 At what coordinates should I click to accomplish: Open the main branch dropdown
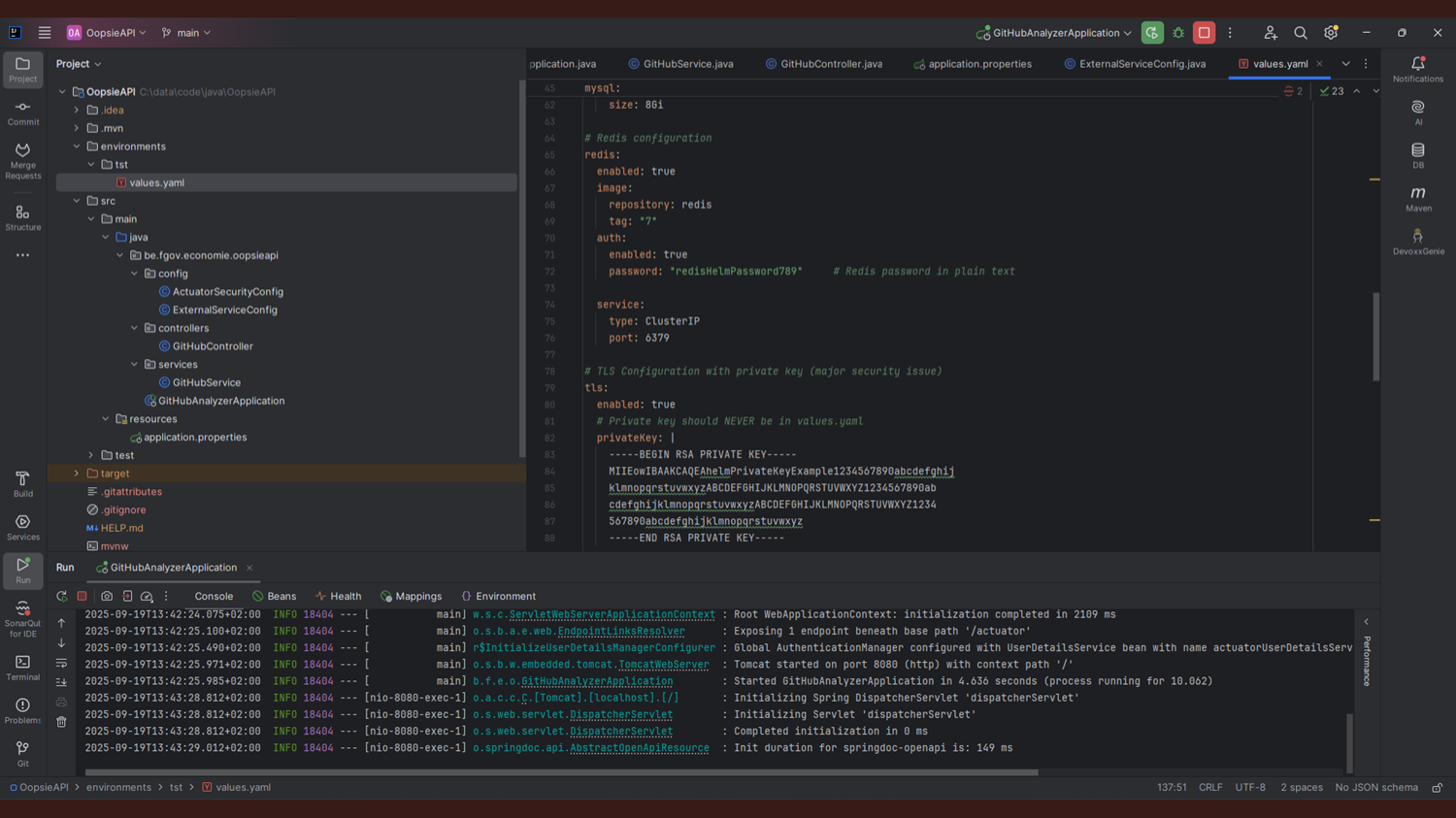click(186, 33)
